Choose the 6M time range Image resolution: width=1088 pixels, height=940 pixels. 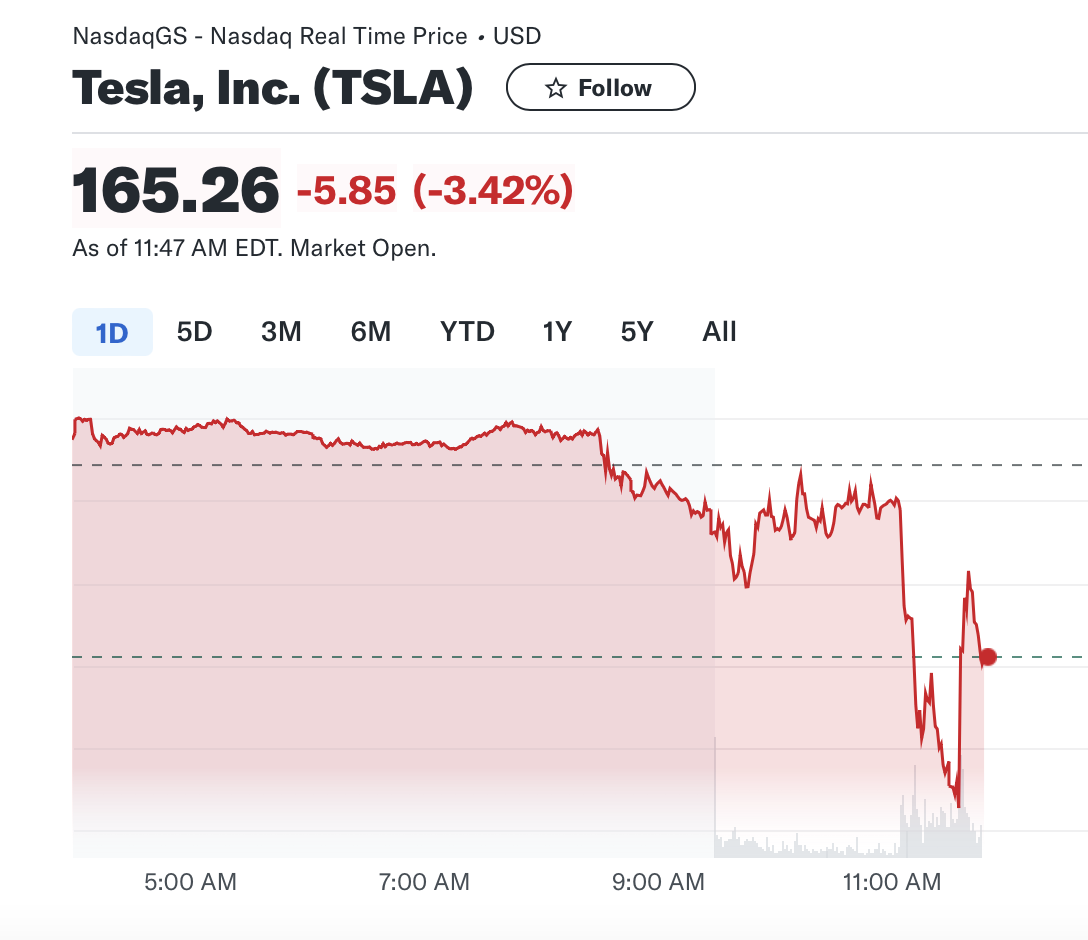coord(370,332)
